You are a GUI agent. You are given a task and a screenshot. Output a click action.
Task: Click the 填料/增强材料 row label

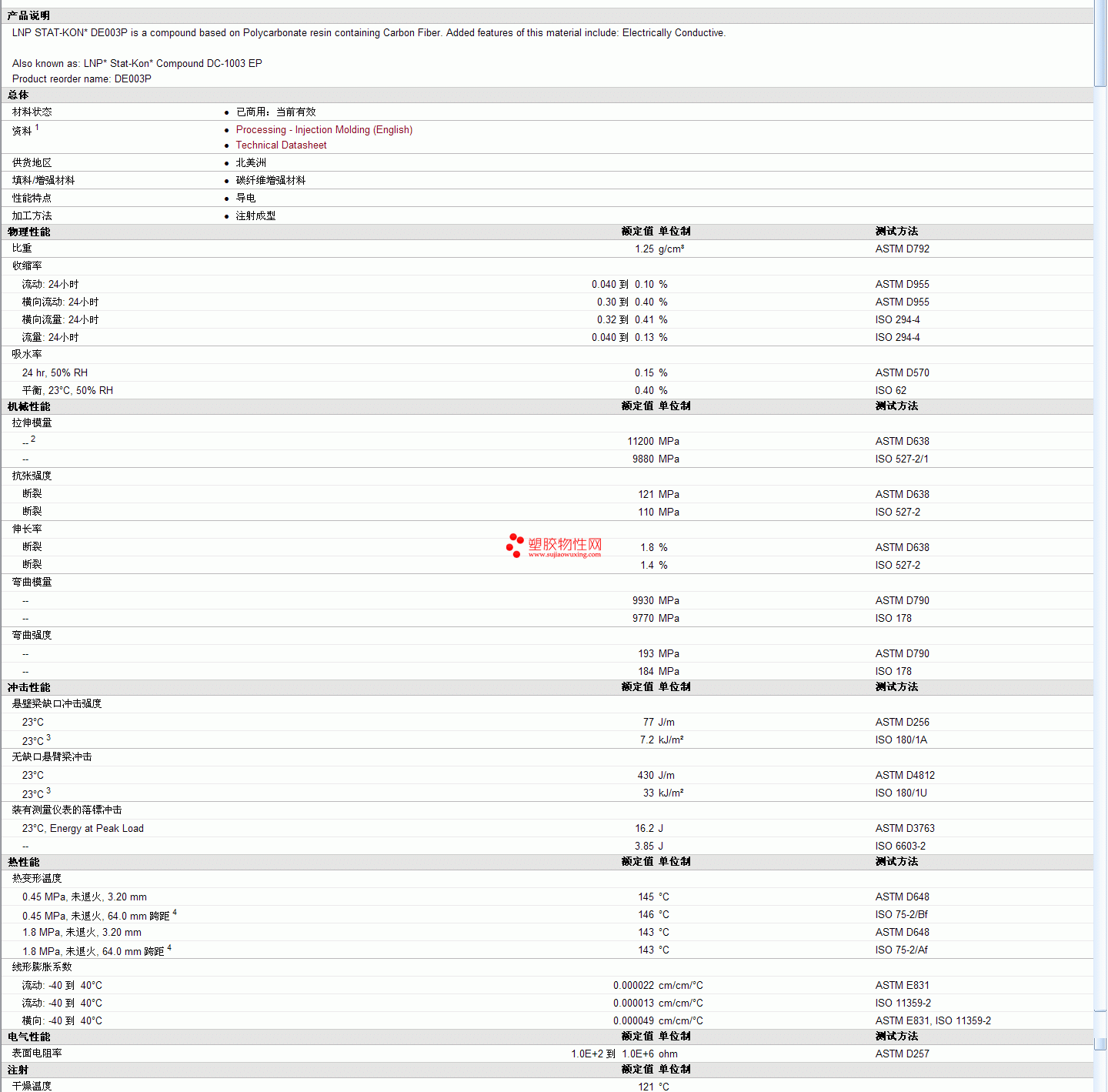click(44, 181)
